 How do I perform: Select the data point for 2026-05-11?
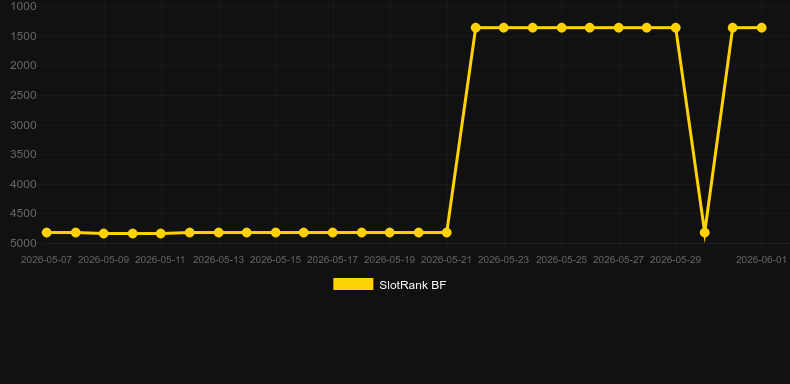(161, 233)
